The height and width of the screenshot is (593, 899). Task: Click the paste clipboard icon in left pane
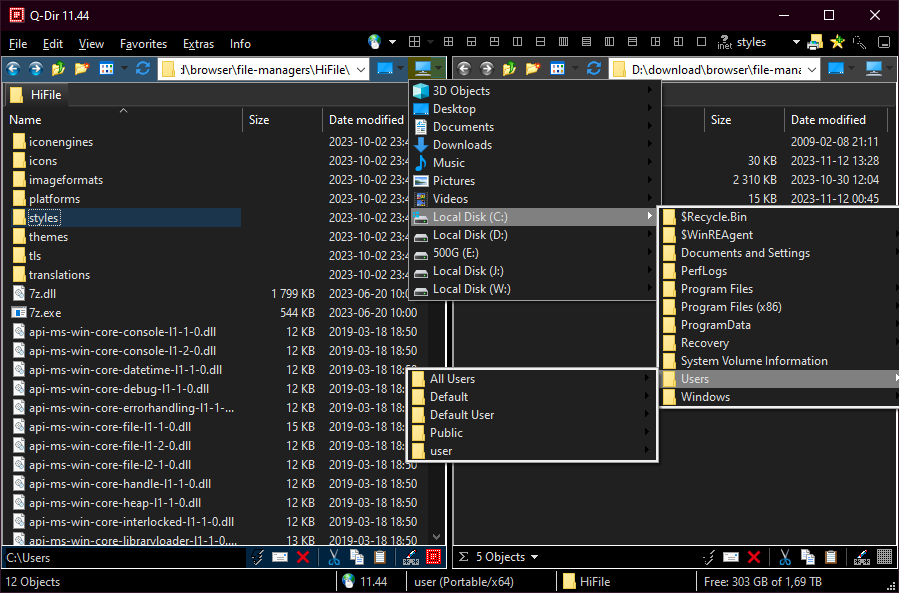pos(380,557)
